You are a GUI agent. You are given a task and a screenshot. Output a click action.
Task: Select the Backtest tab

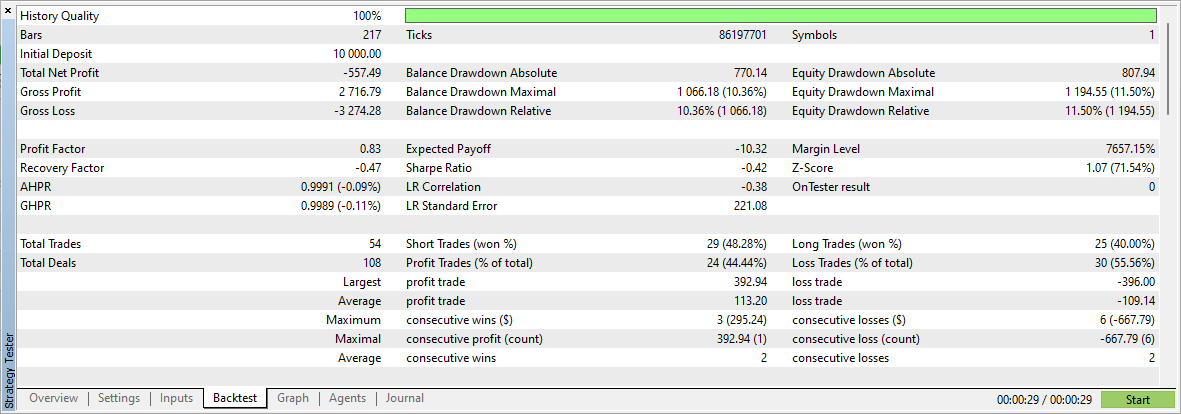tap(235, 398)
